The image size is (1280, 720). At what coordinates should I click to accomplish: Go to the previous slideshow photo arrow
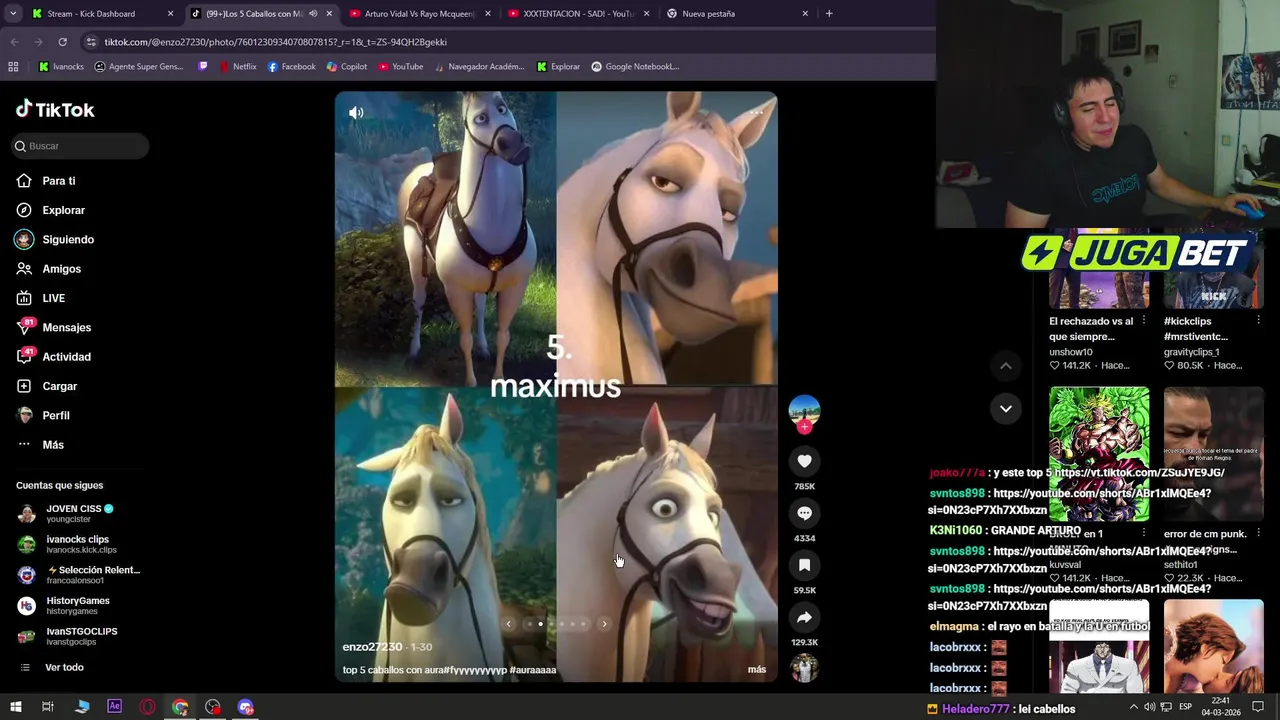click(x=508, y=624)
